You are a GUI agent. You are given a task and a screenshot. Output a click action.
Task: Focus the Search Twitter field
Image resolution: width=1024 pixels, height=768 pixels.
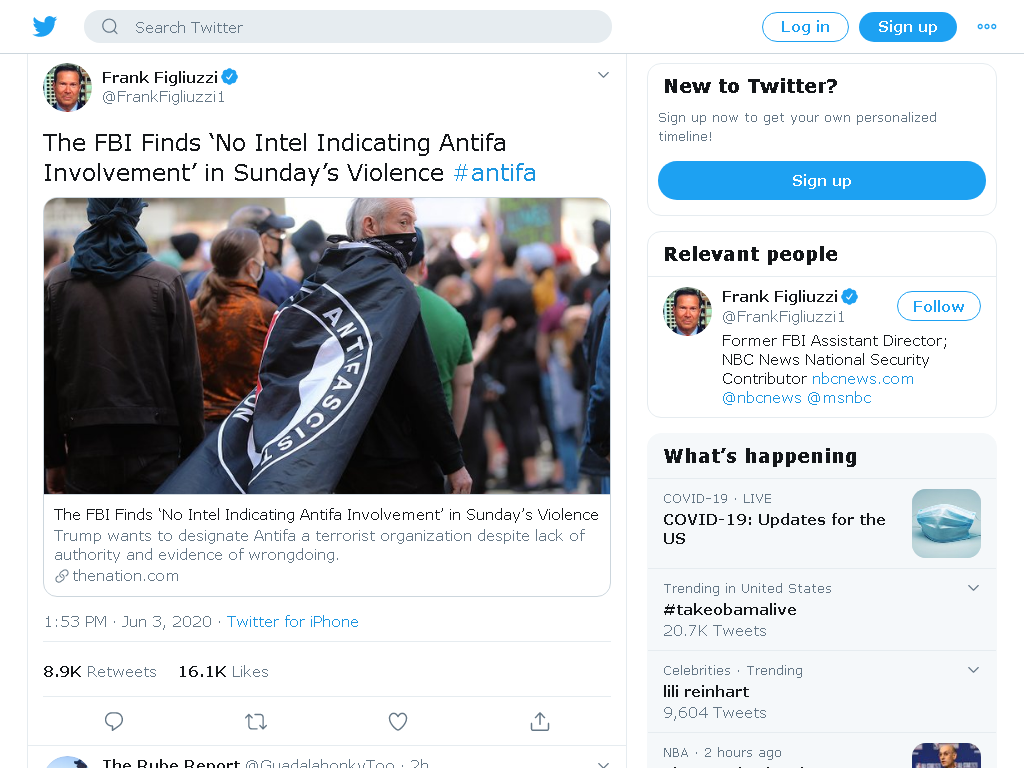point(348,27)
